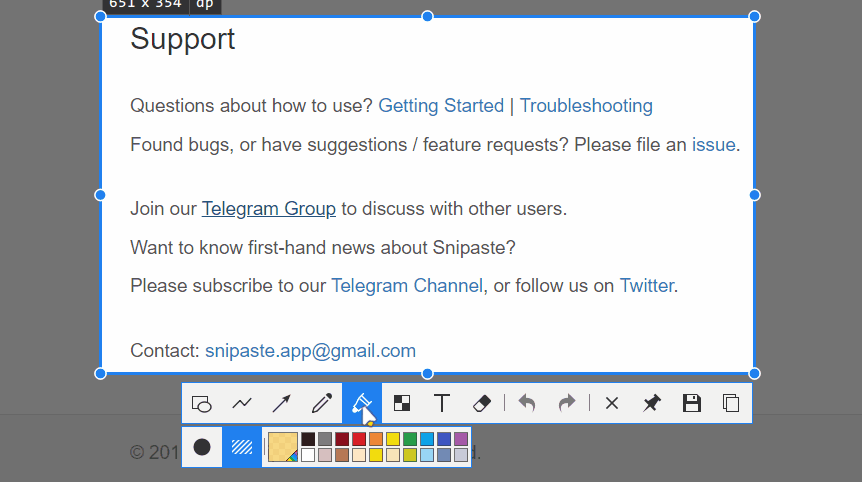Open the Telegram Group link
Screen dimensions: 862x482
point(268,209)
